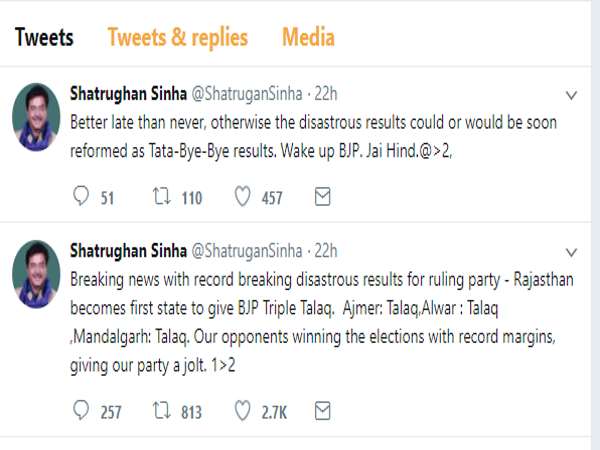
Task: Click the 22h timestamp on second tweet
Action: (326, 249)
